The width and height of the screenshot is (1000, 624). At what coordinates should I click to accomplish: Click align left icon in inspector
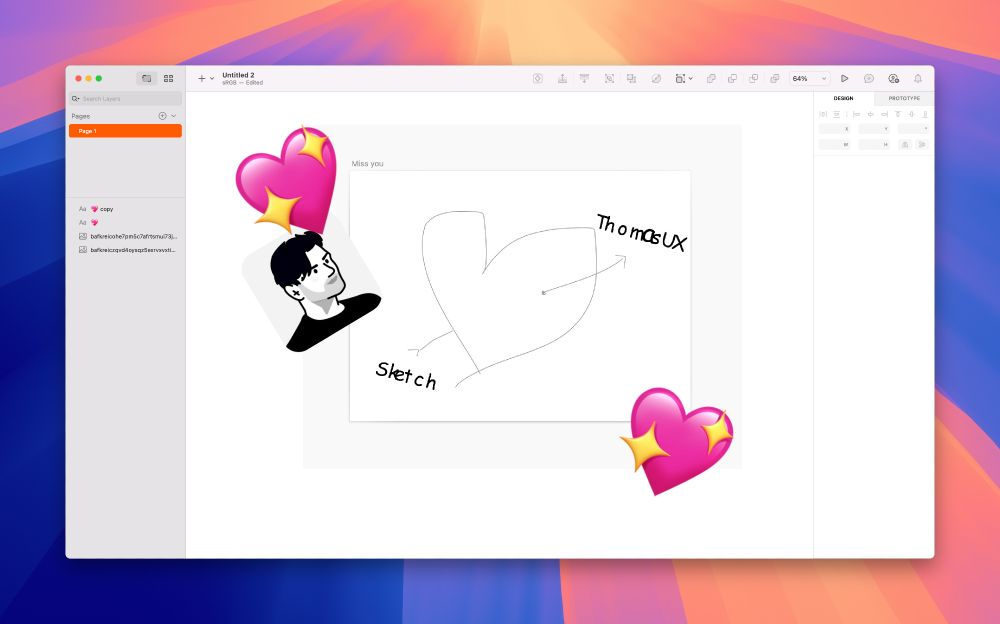857,114
